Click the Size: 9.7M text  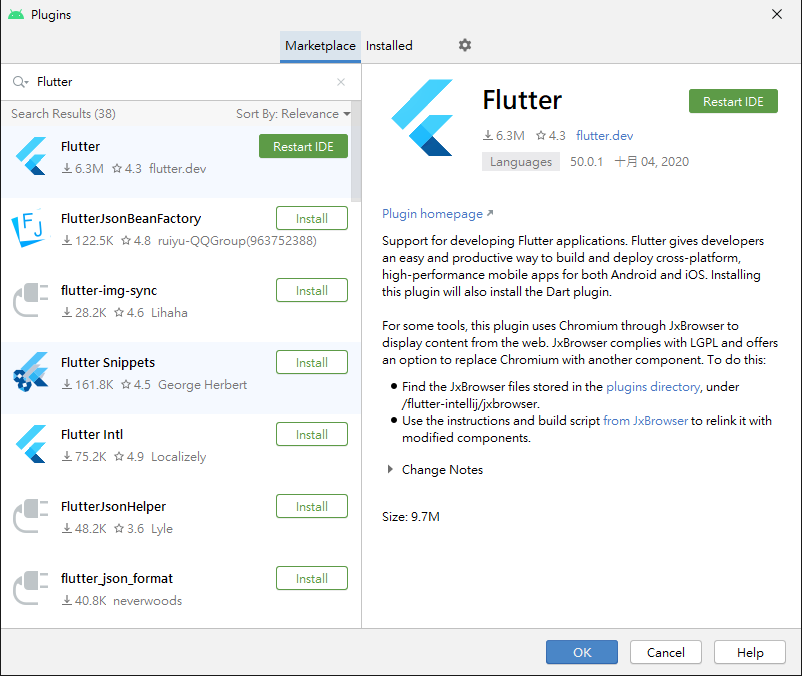point(411,516)
